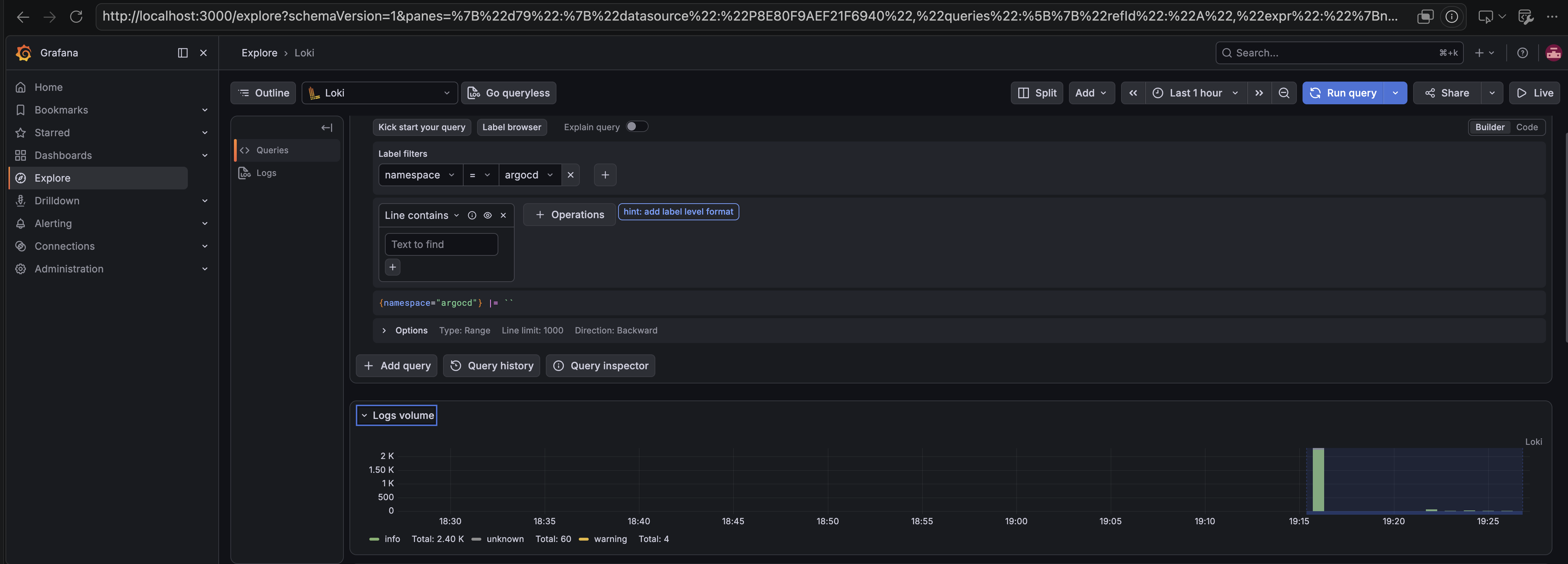This screenshot has width=1568, height=564.
Task: Click Run query button
Action: [x=1343, y=93]
